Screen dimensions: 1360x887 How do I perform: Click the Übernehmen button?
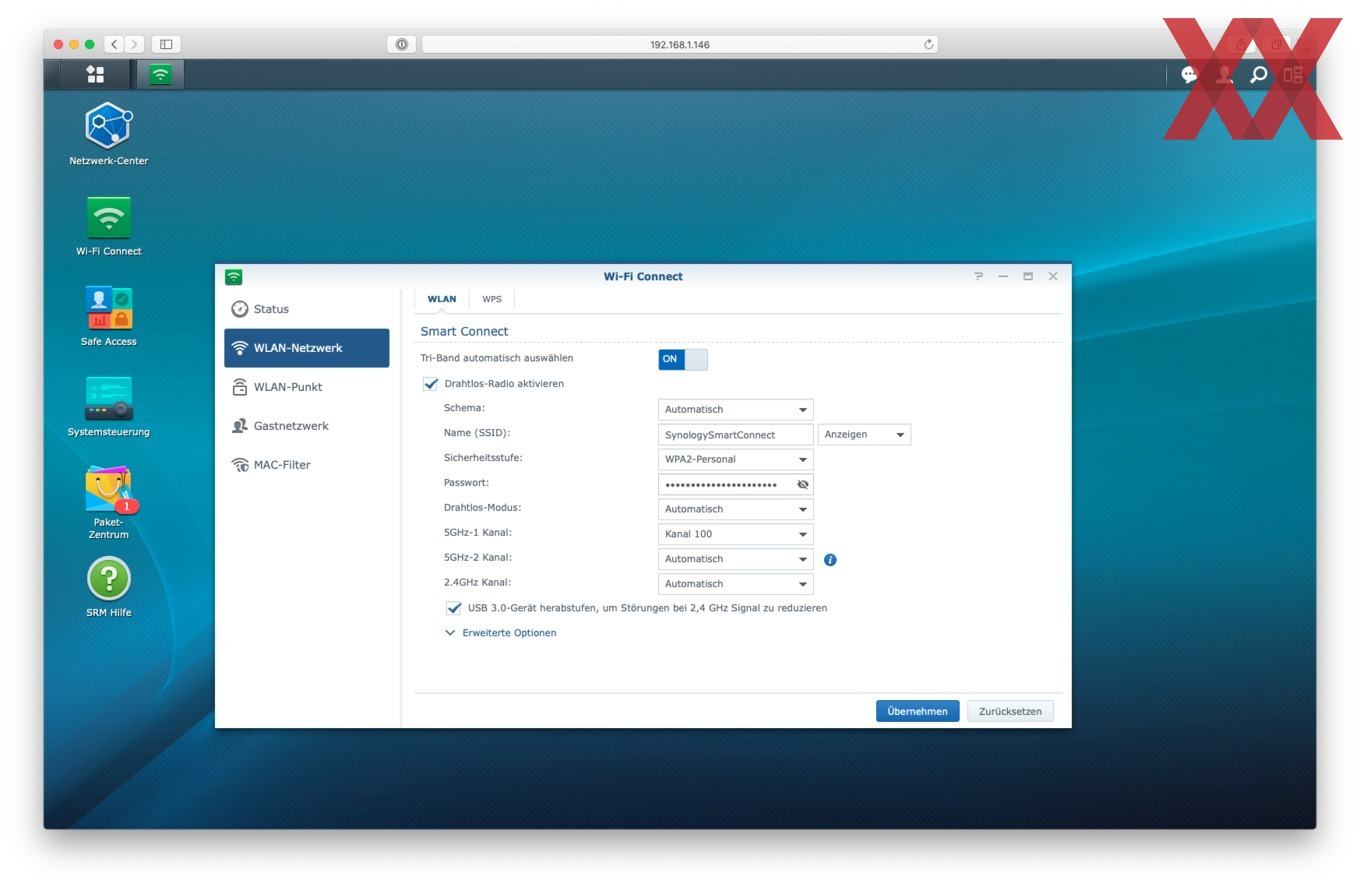coord(917,711)
